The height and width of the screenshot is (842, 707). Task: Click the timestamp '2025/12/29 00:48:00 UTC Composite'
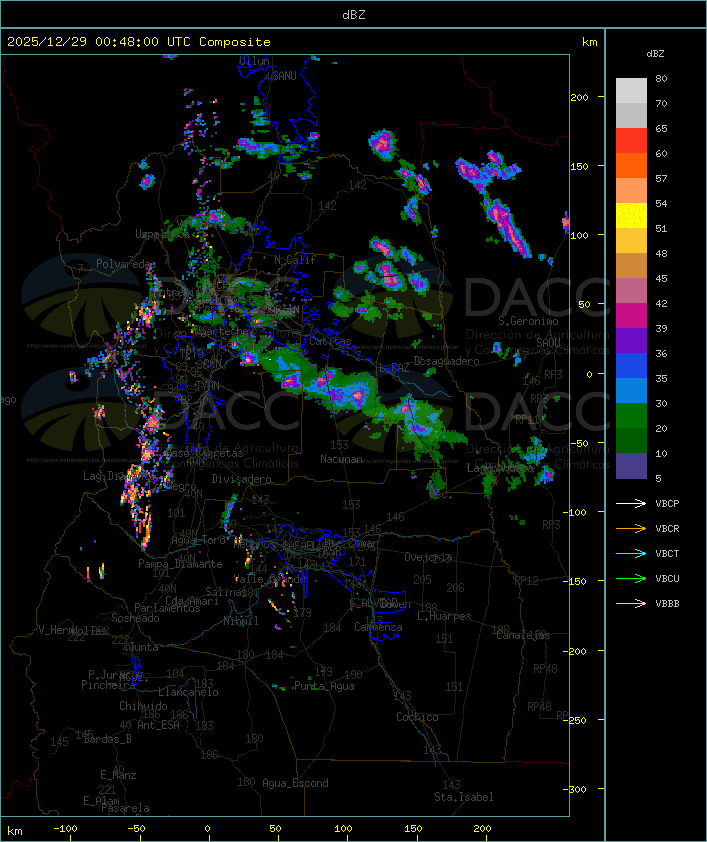(x=139, y=42)
